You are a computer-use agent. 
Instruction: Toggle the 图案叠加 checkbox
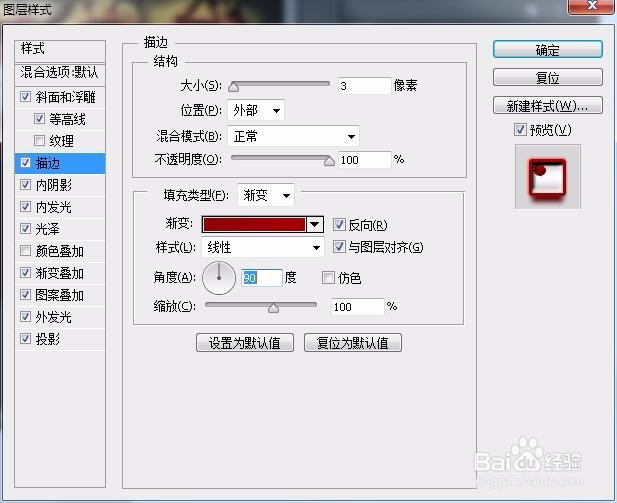26,295
